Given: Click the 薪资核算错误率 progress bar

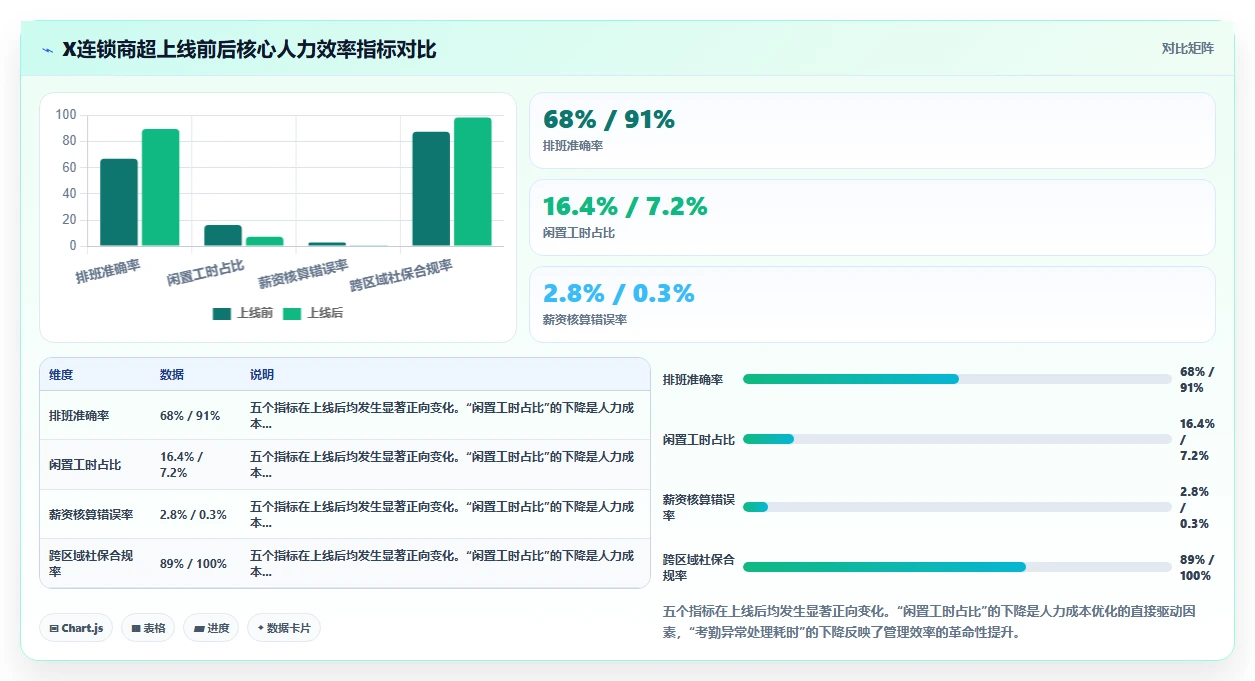Looking at the screenshot, I should (957, 507).
